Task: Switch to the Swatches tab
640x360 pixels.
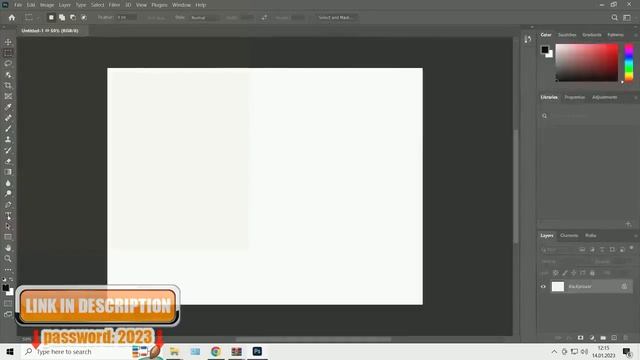Action: pos(567,35)
